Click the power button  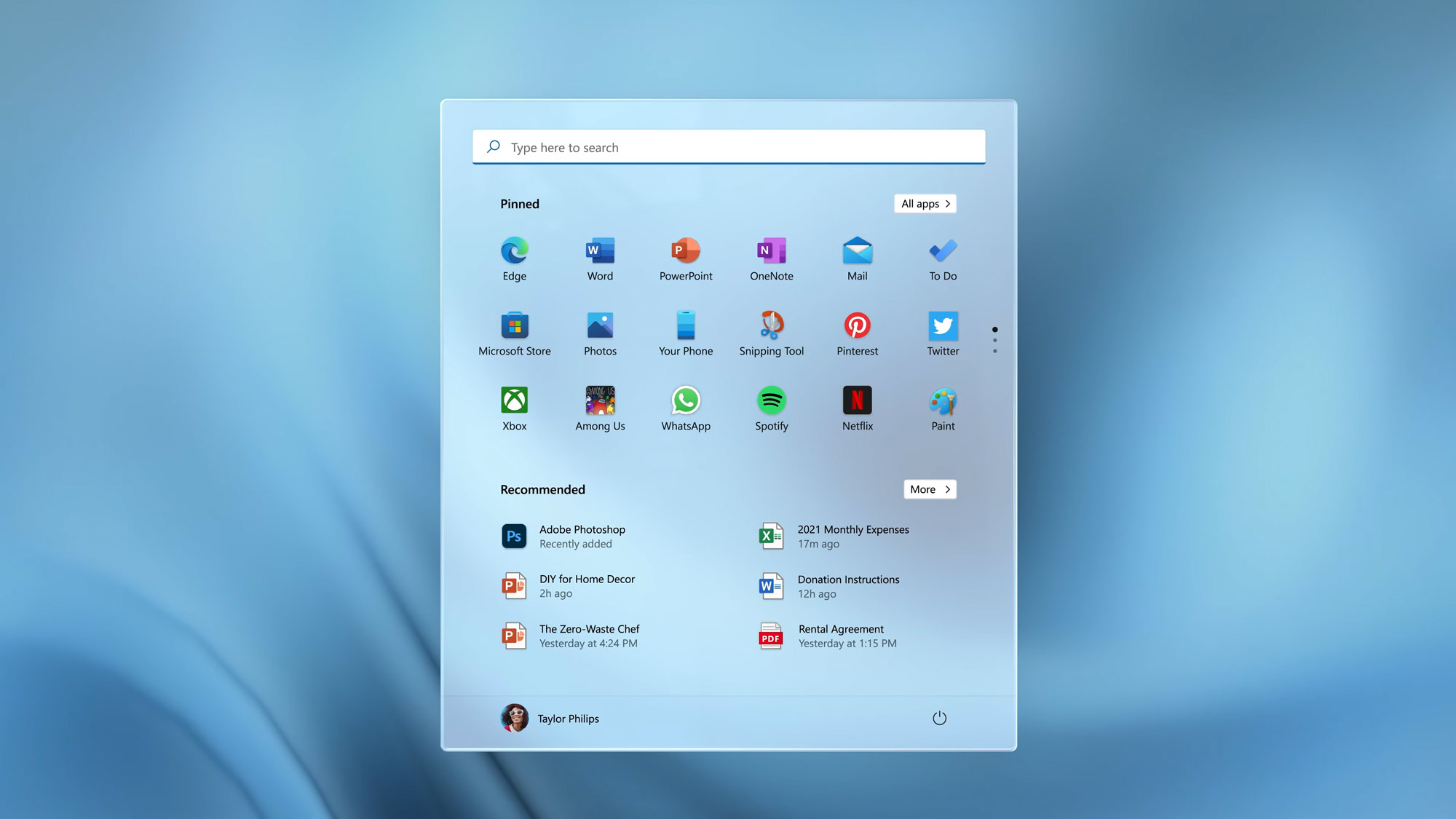coord(939,718)
